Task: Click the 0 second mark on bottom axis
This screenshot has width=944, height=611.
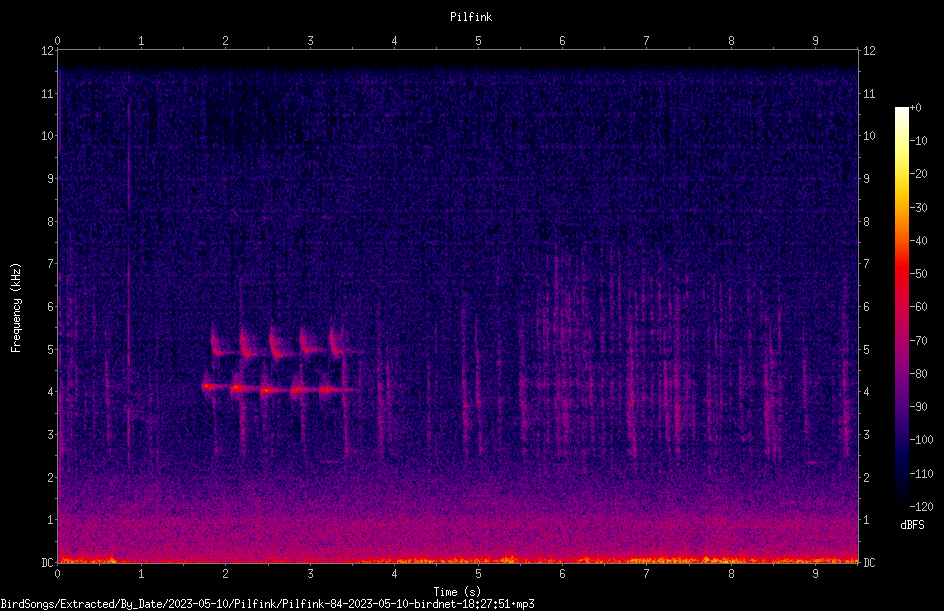Action: tap(57, 574)
